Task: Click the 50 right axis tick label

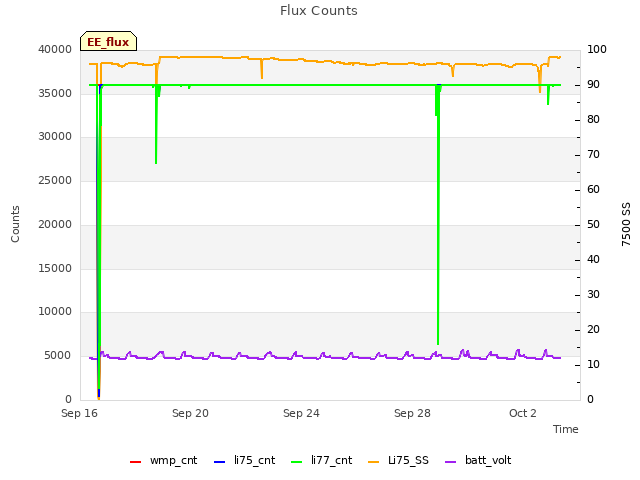Action: tap(593, 224)
